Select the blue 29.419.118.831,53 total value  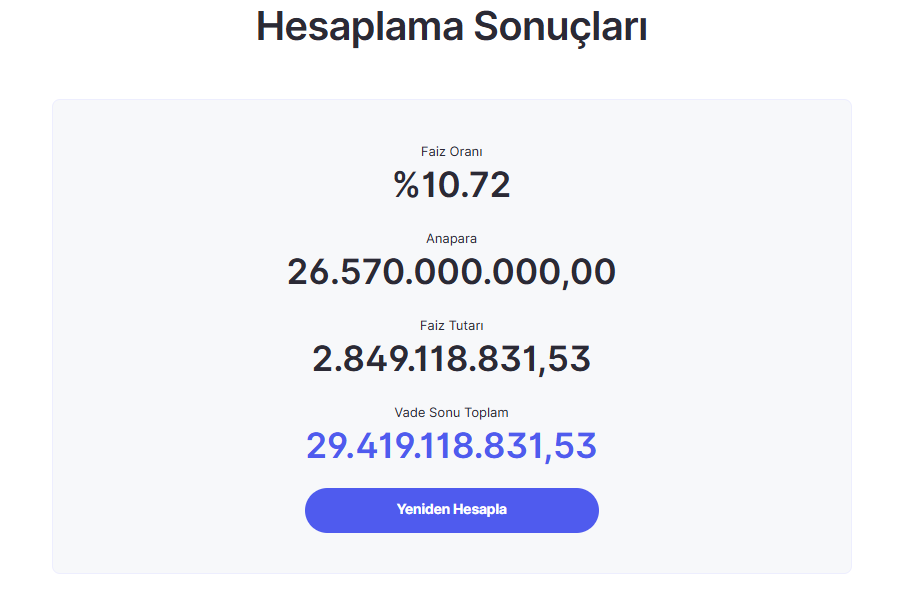[x=451, y=446]
